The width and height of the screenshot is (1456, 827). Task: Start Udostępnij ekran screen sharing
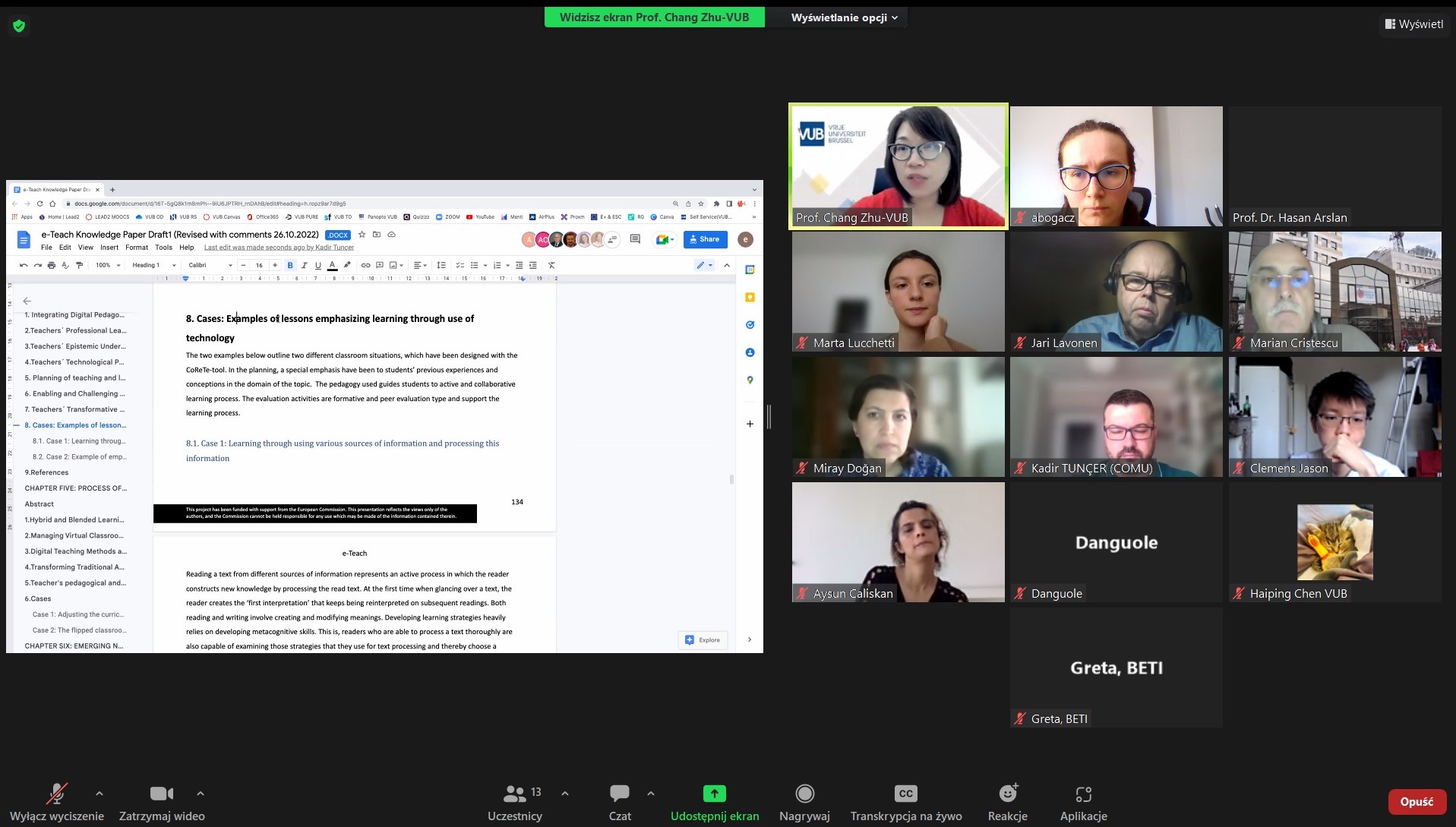(714, 803)
